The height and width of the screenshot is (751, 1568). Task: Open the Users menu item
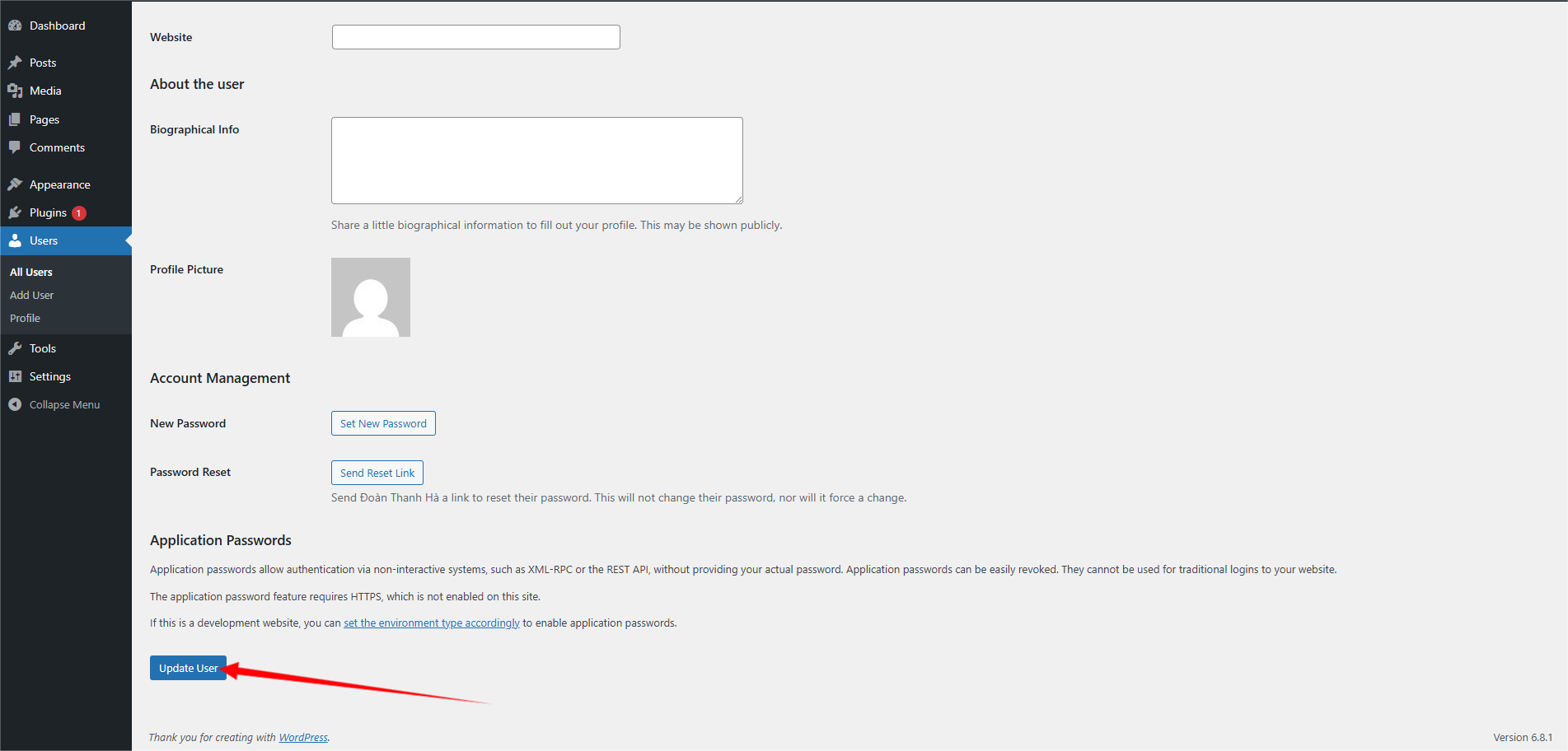click(x=44, y=240)
